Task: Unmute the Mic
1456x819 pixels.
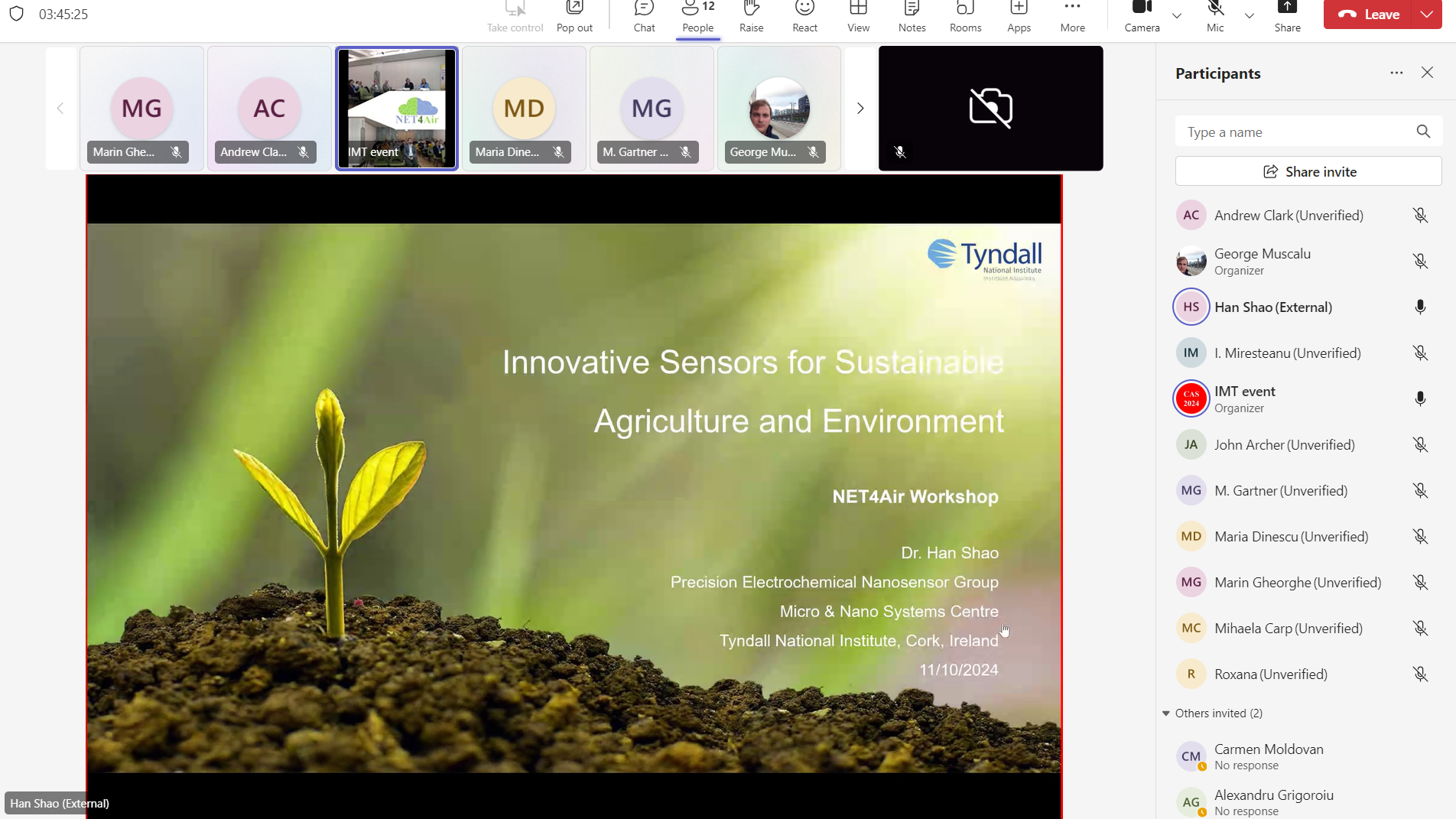Action: pyautogui.click(x=1215, y=17)
